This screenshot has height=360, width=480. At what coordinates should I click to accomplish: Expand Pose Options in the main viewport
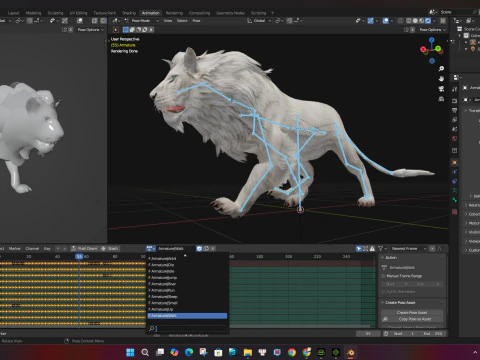point(432,30)
